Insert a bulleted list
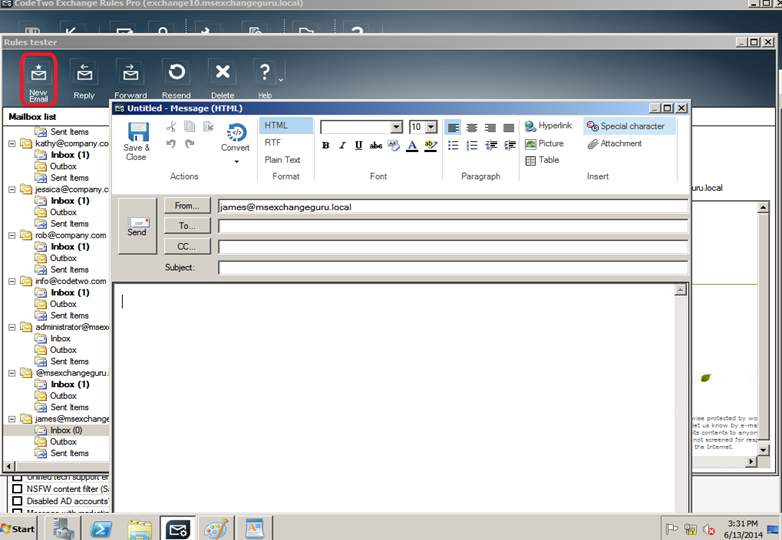The image size is (782, 540). [x=453, y=146]
